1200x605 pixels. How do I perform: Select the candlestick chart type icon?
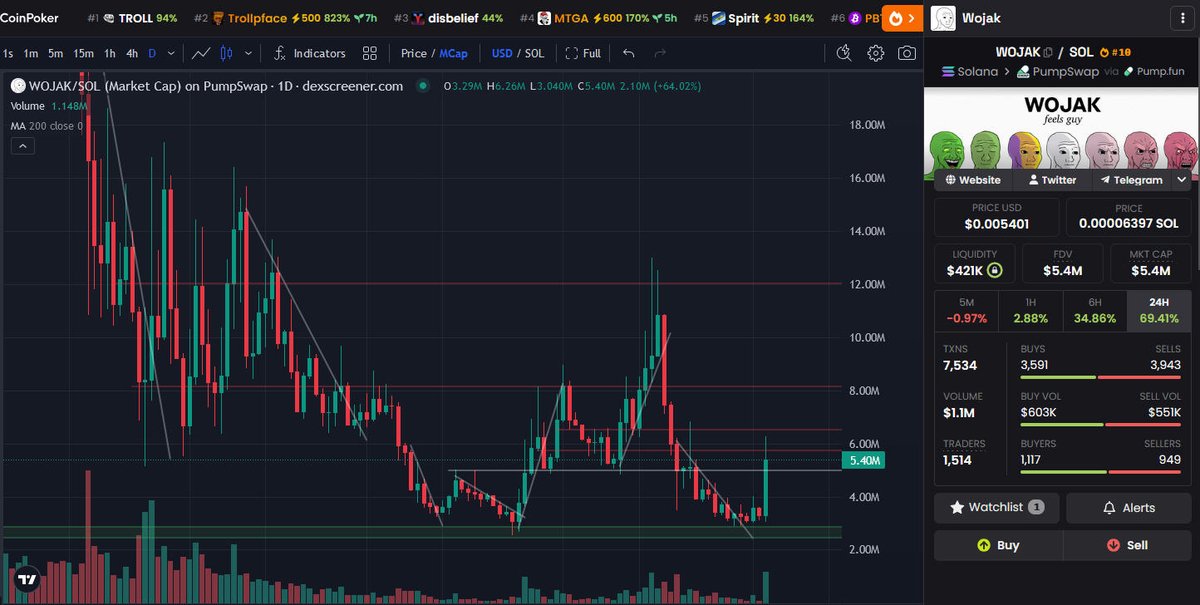pos(226,53)
